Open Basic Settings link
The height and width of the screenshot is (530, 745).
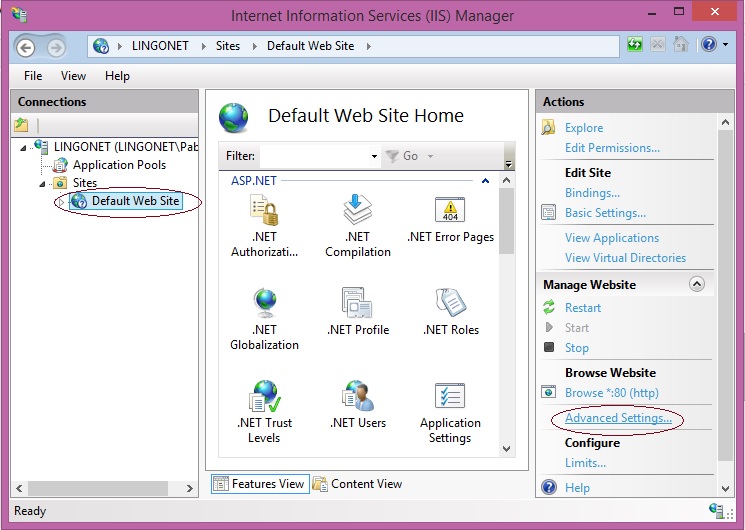pyautogui.click(x=605, y=213)
